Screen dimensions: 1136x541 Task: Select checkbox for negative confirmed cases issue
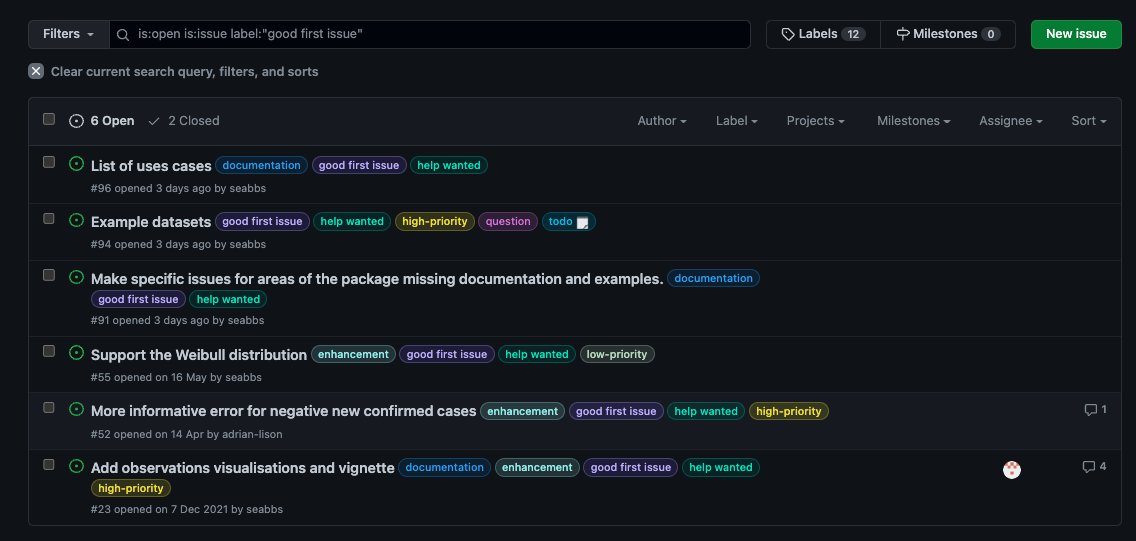pos(49,408)
